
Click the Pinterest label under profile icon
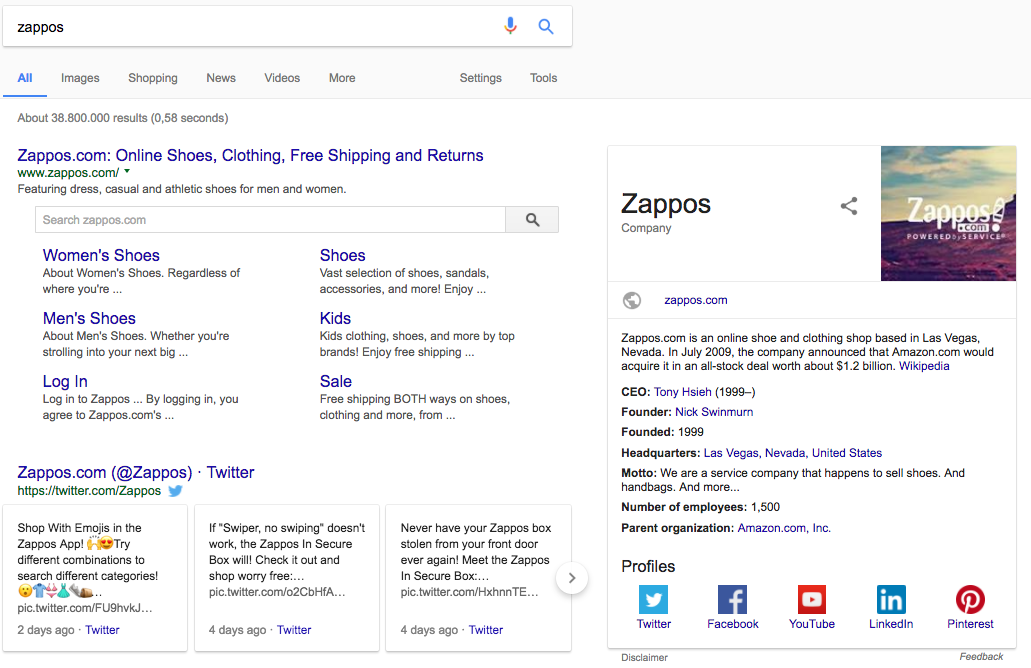970,623
